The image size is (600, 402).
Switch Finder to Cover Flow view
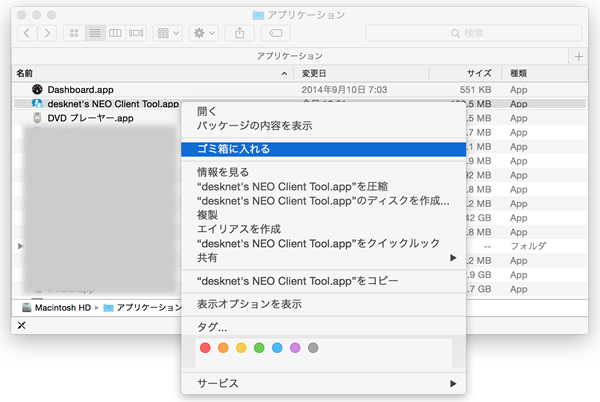pyautogui.click(x=136, y=33)
